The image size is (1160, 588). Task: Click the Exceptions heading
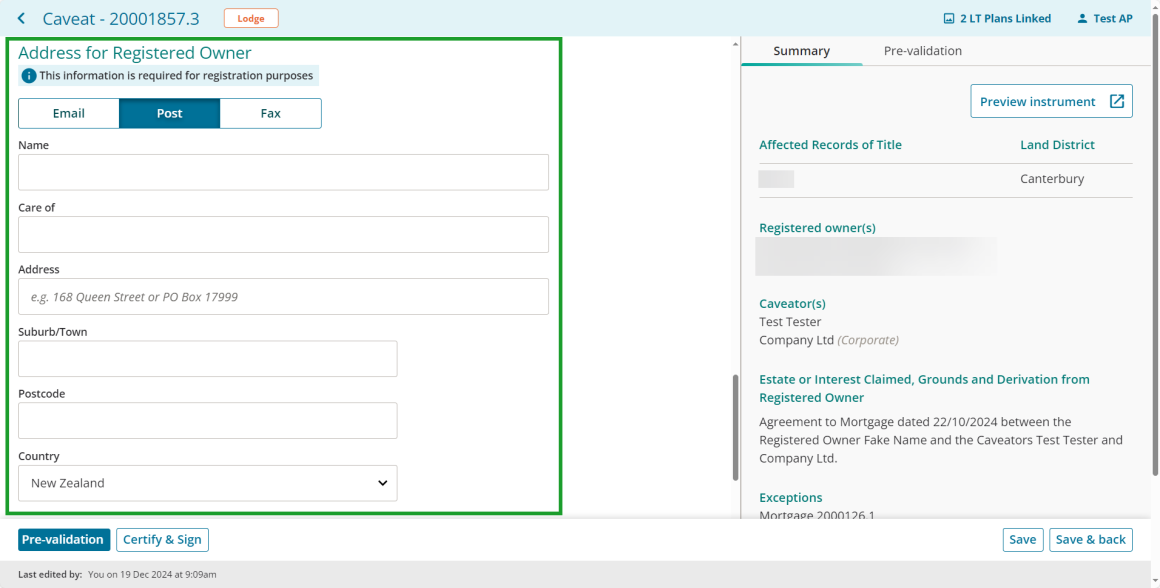click(x=791, y=498)
